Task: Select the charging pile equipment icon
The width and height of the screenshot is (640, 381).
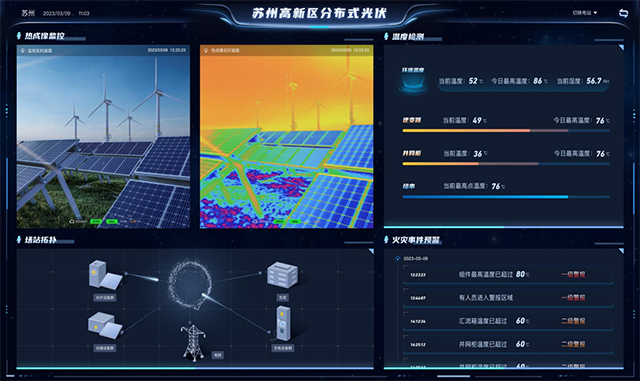Action: 283,324
